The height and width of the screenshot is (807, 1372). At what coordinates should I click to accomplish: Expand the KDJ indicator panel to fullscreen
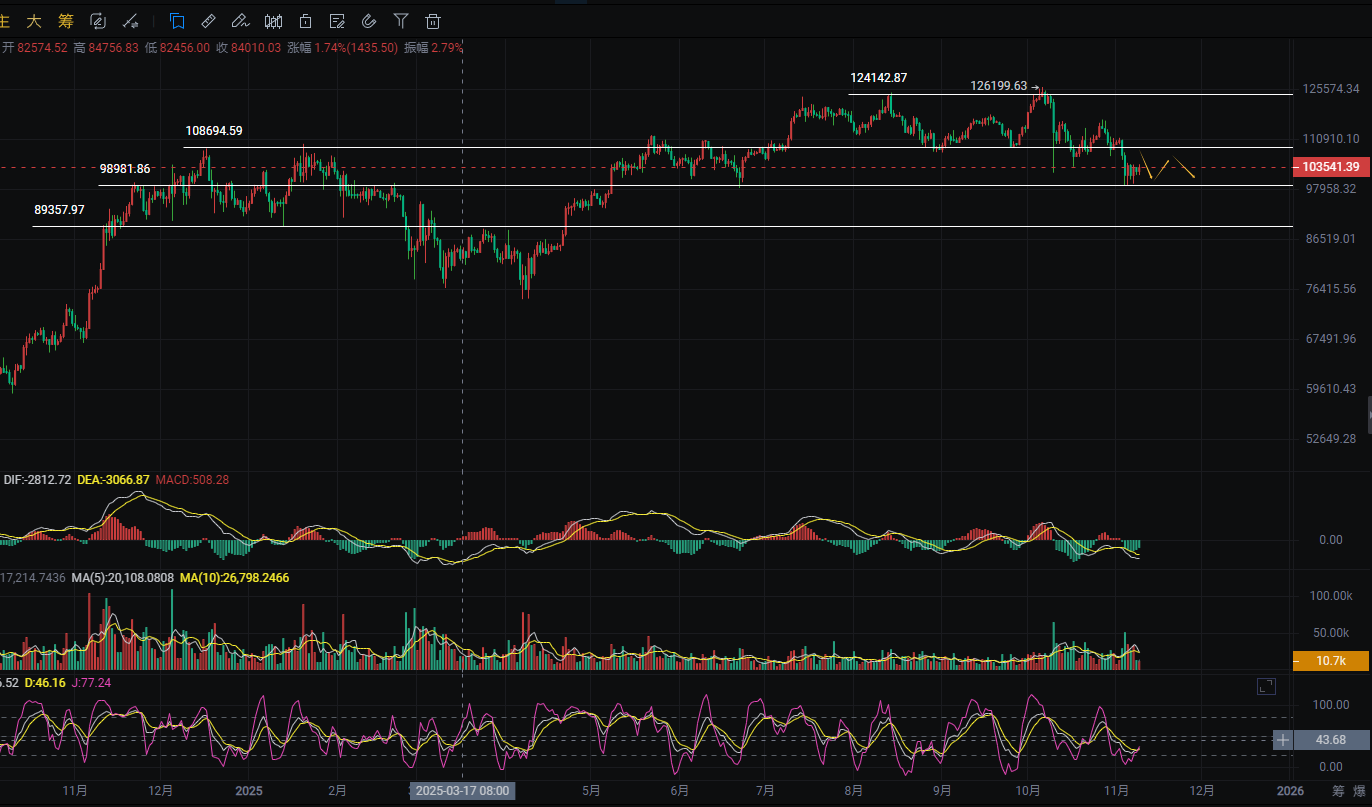(x=1266, y=686)
